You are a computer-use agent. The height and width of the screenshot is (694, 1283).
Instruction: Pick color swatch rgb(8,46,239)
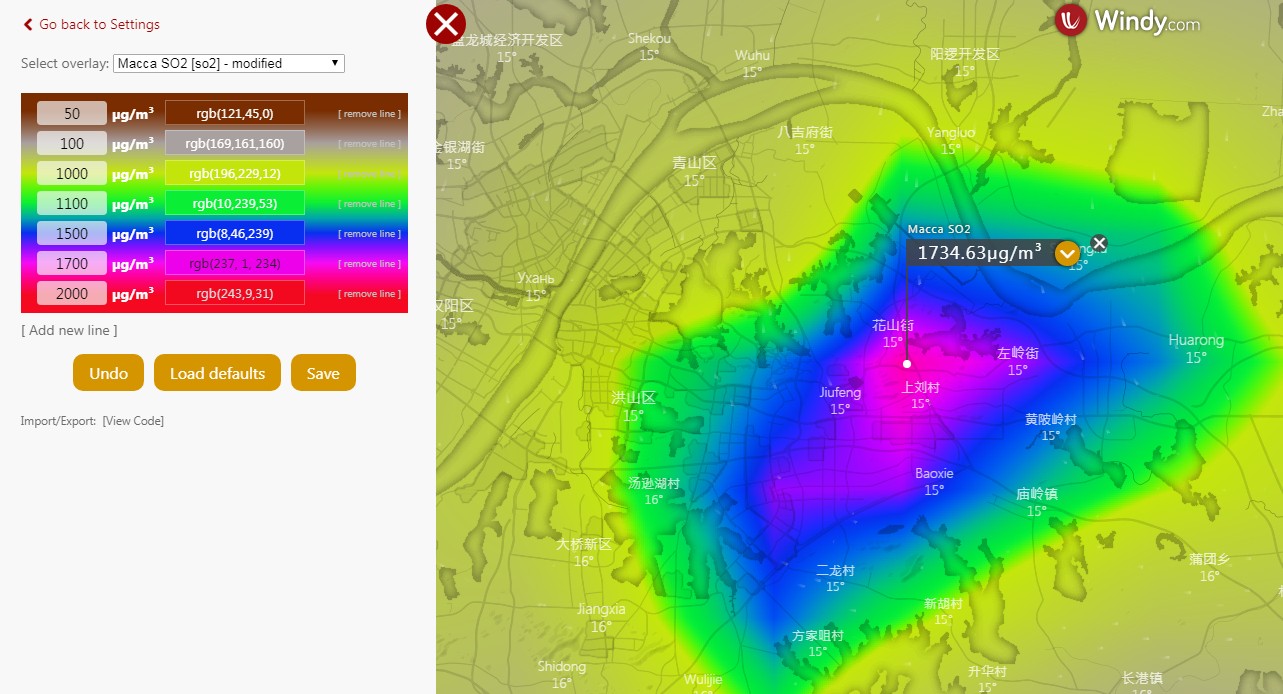click(235, 233)
